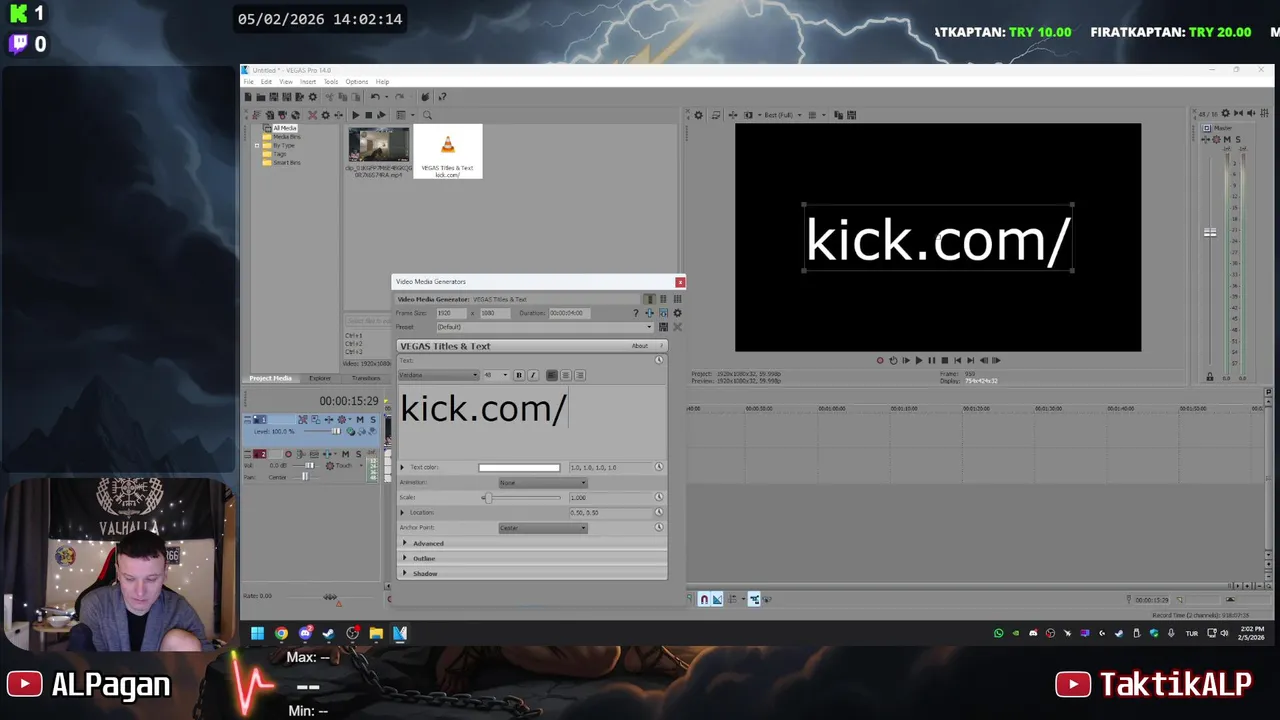Select the All Media tree item

(285, 128)
